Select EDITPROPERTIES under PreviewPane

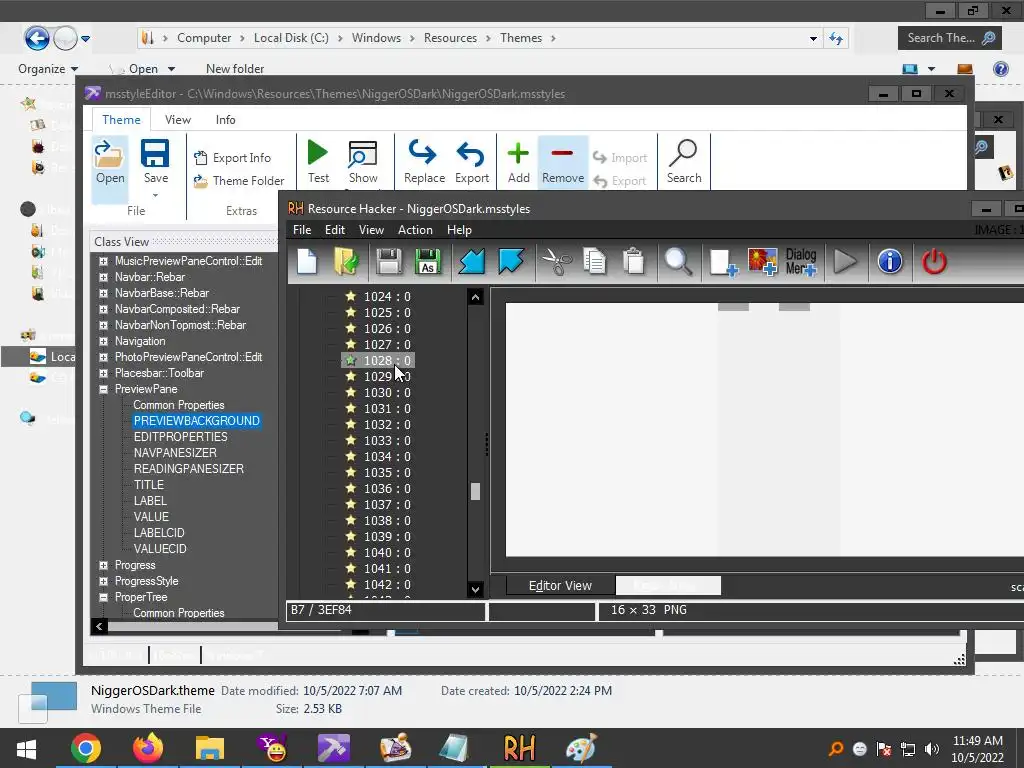click(180, 437)
